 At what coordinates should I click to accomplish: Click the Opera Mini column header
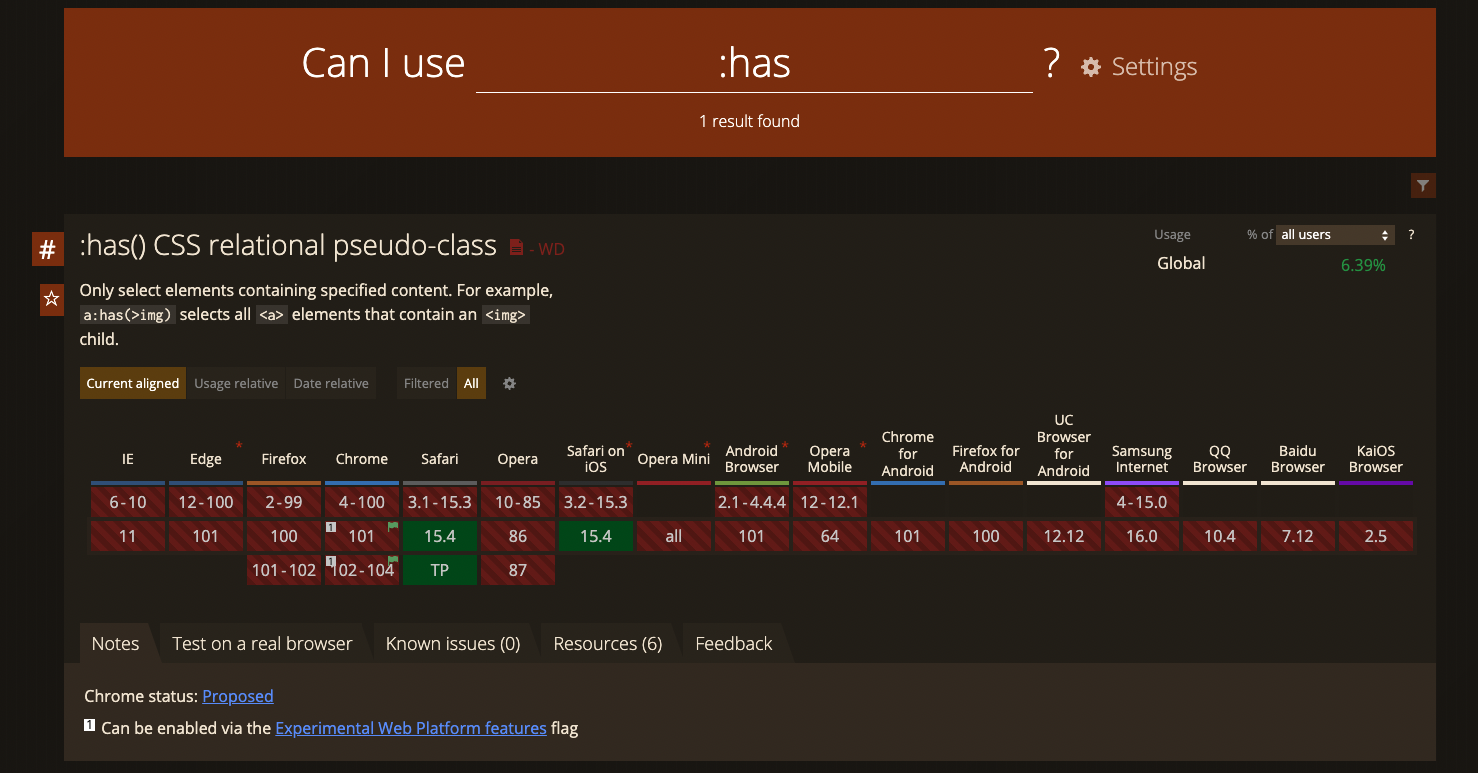(x=674, y=459)
